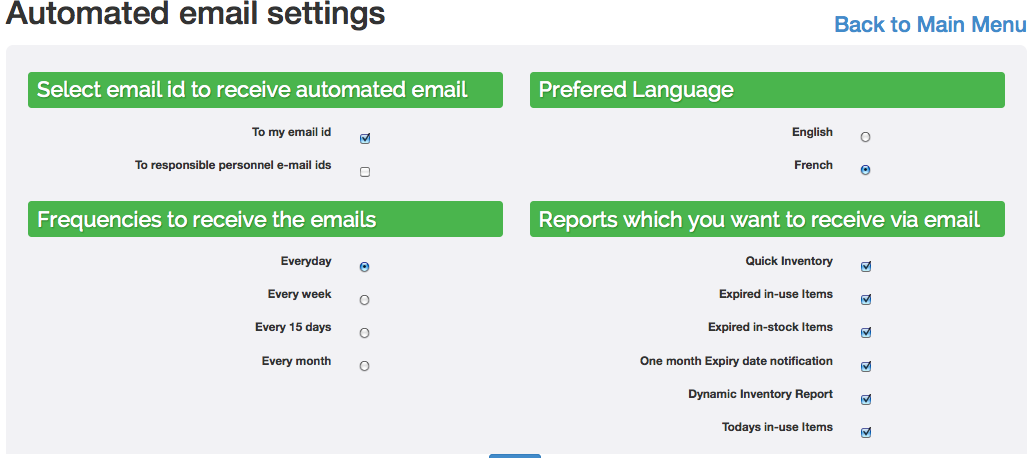Click the 'Select email id' green header
This screenshot has height=458, width=1031.
265,90
